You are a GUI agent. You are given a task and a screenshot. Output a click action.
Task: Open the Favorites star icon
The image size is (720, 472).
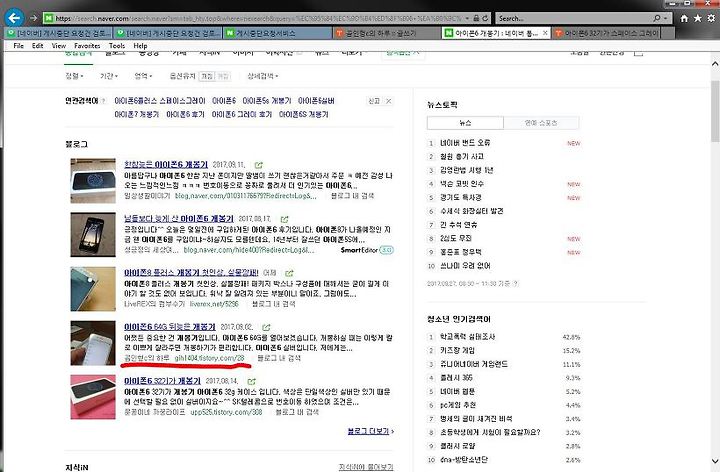(698, 18)
